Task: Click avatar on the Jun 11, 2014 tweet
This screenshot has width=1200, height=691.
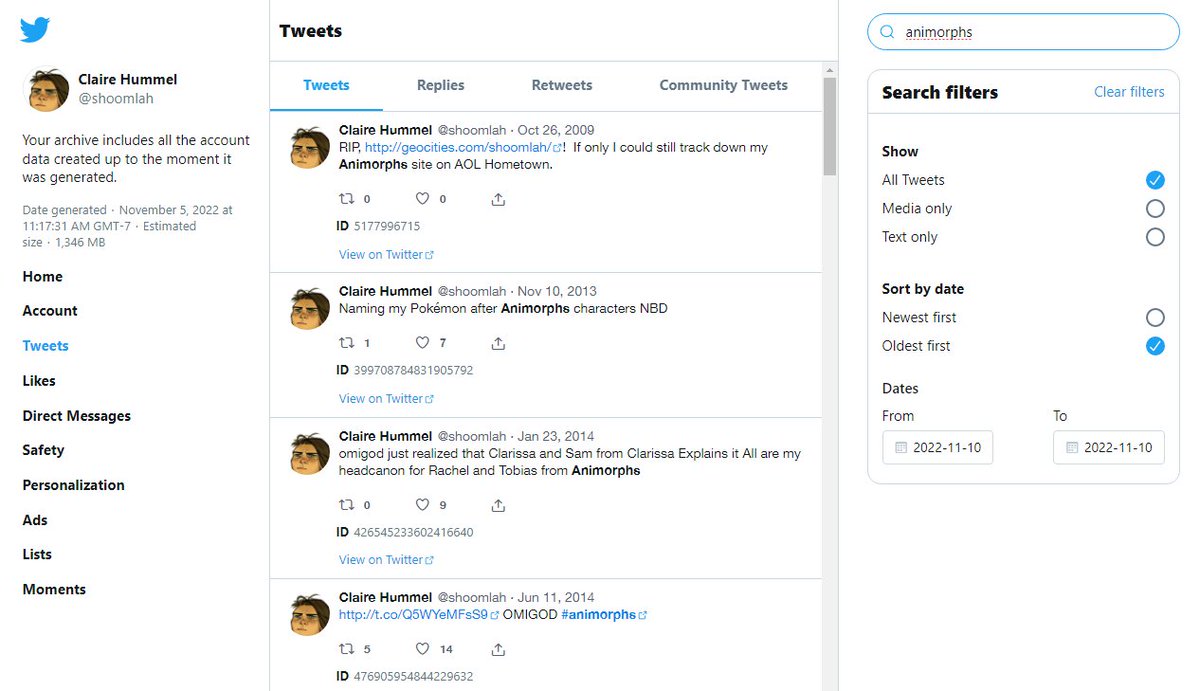Action: coord(310,615)
